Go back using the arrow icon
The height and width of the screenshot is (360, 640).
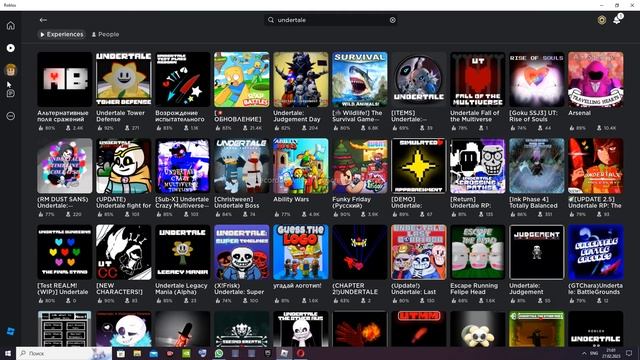click(x=43, y=20)
